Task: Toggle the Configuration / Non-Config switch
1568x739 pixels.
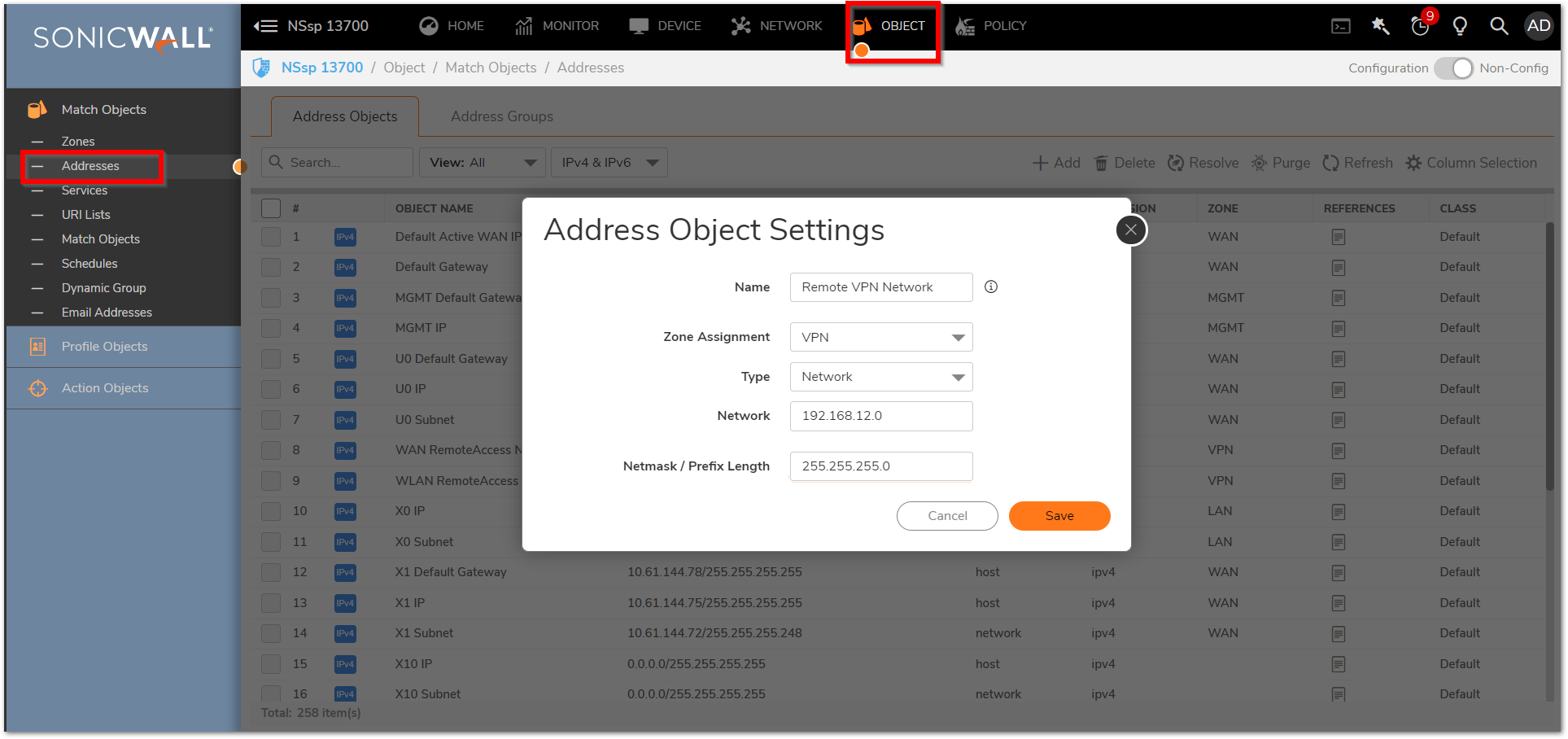Action: click(1453, 68)
